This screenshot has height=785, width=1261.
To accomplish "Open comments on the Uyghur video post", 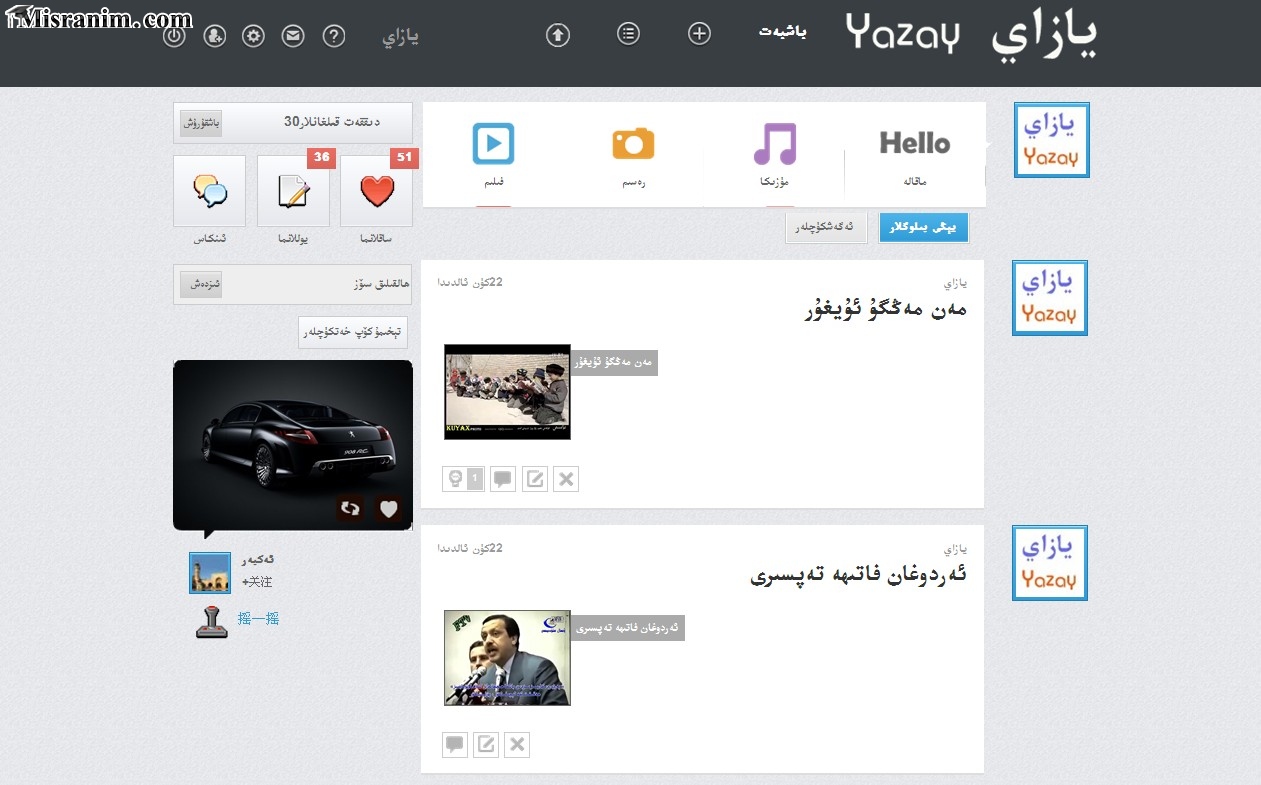I will tap(504, 479).
